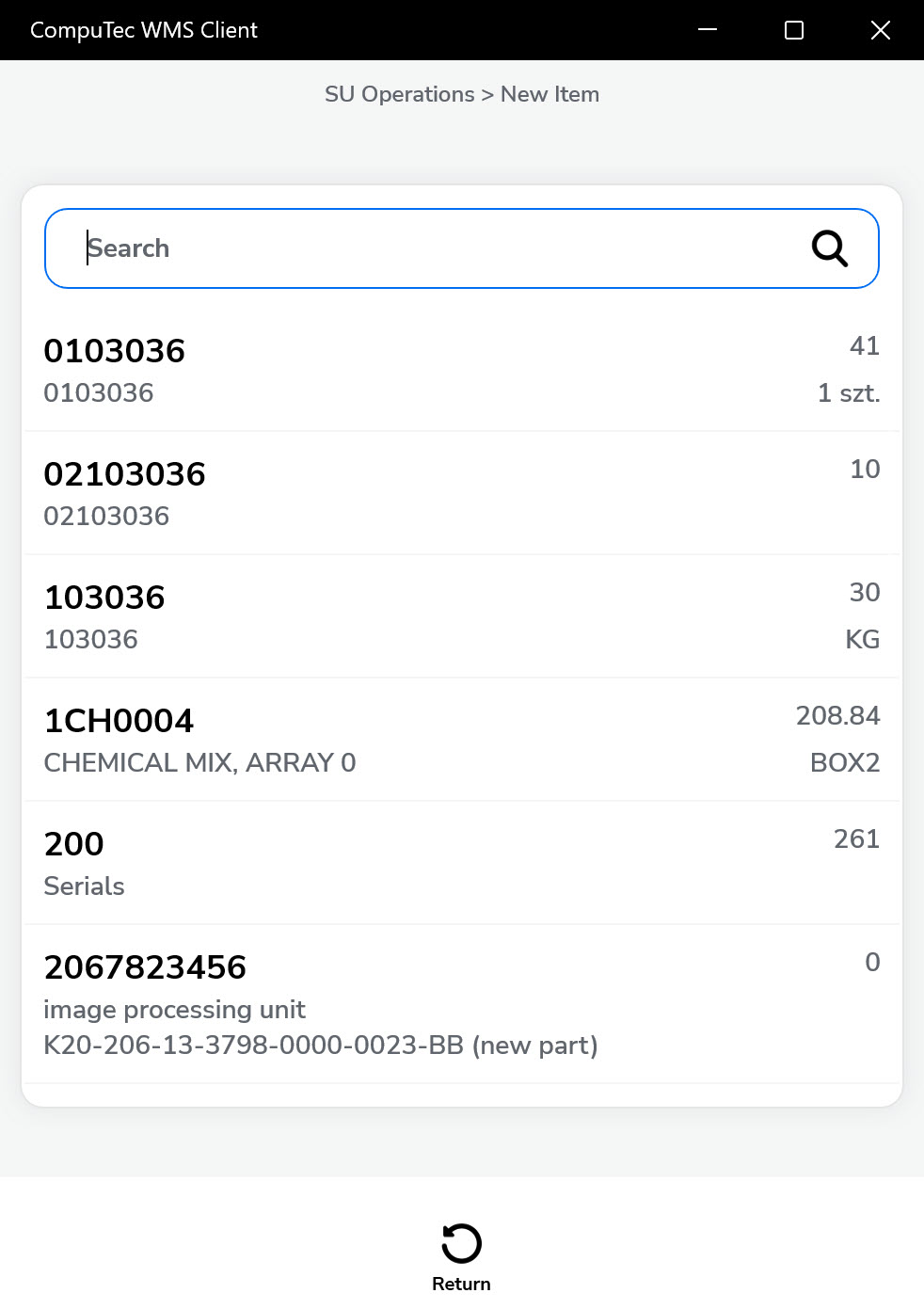
Task: Click the BOX2 unit label
Action: [844, 762]
